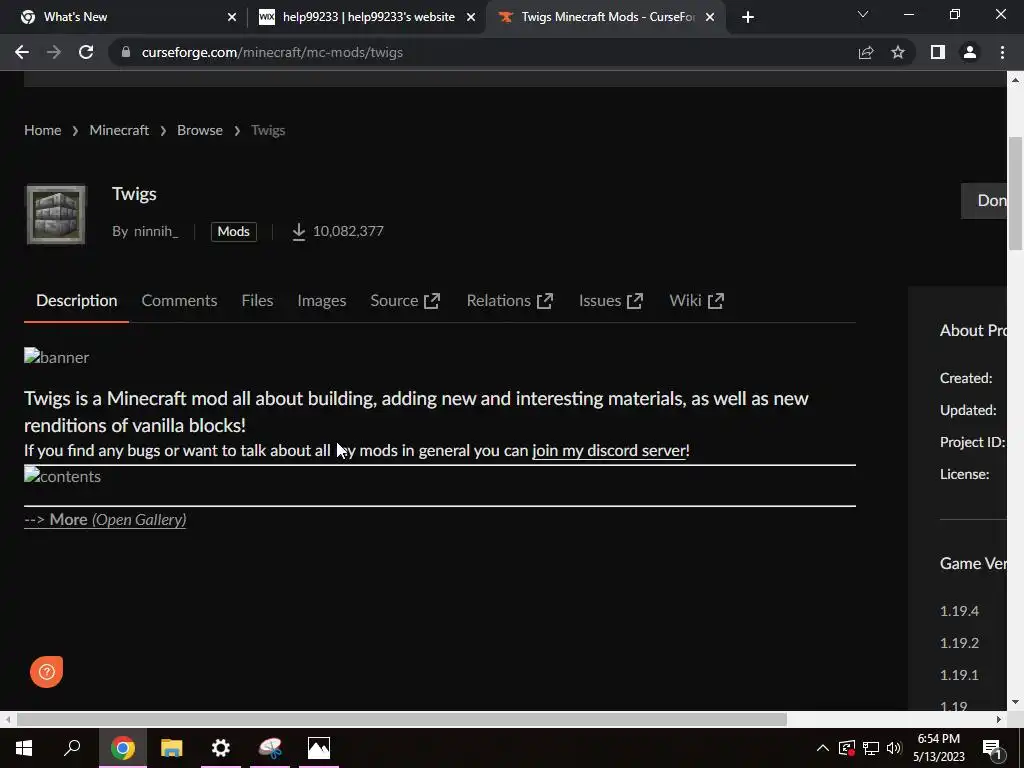Select game version 1.19.2
1024x768 pixels.
959,643
